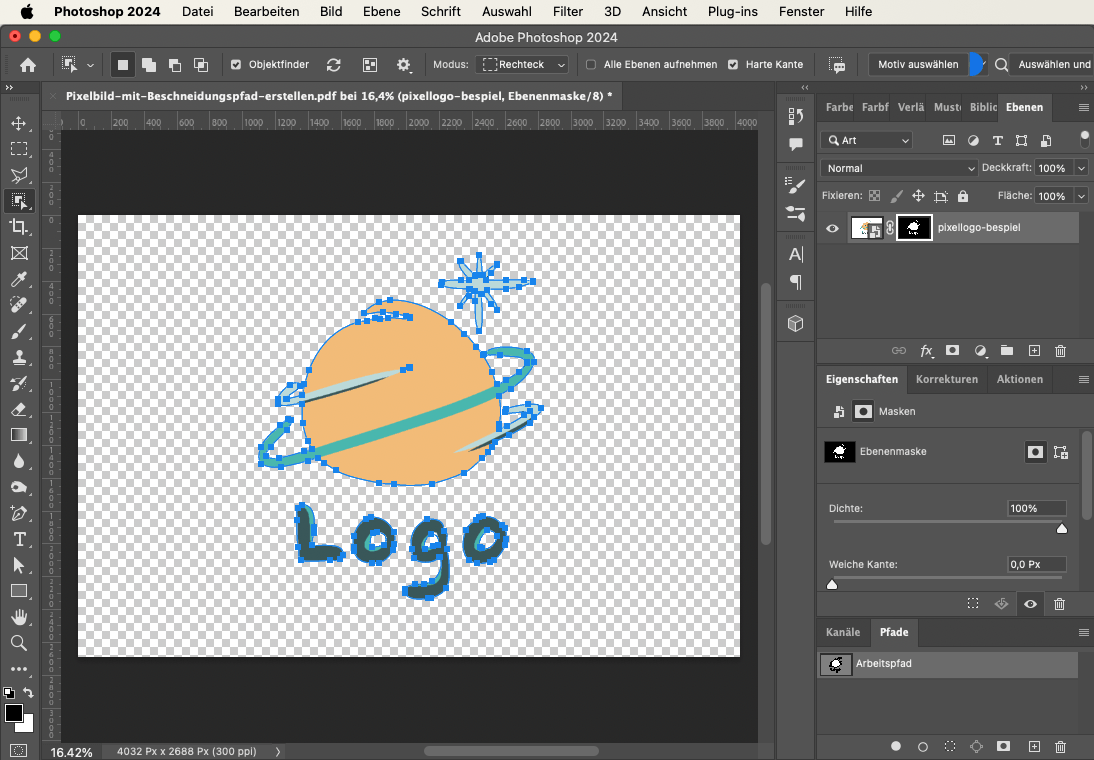Select the Eyedropper tool

point(18,279)
